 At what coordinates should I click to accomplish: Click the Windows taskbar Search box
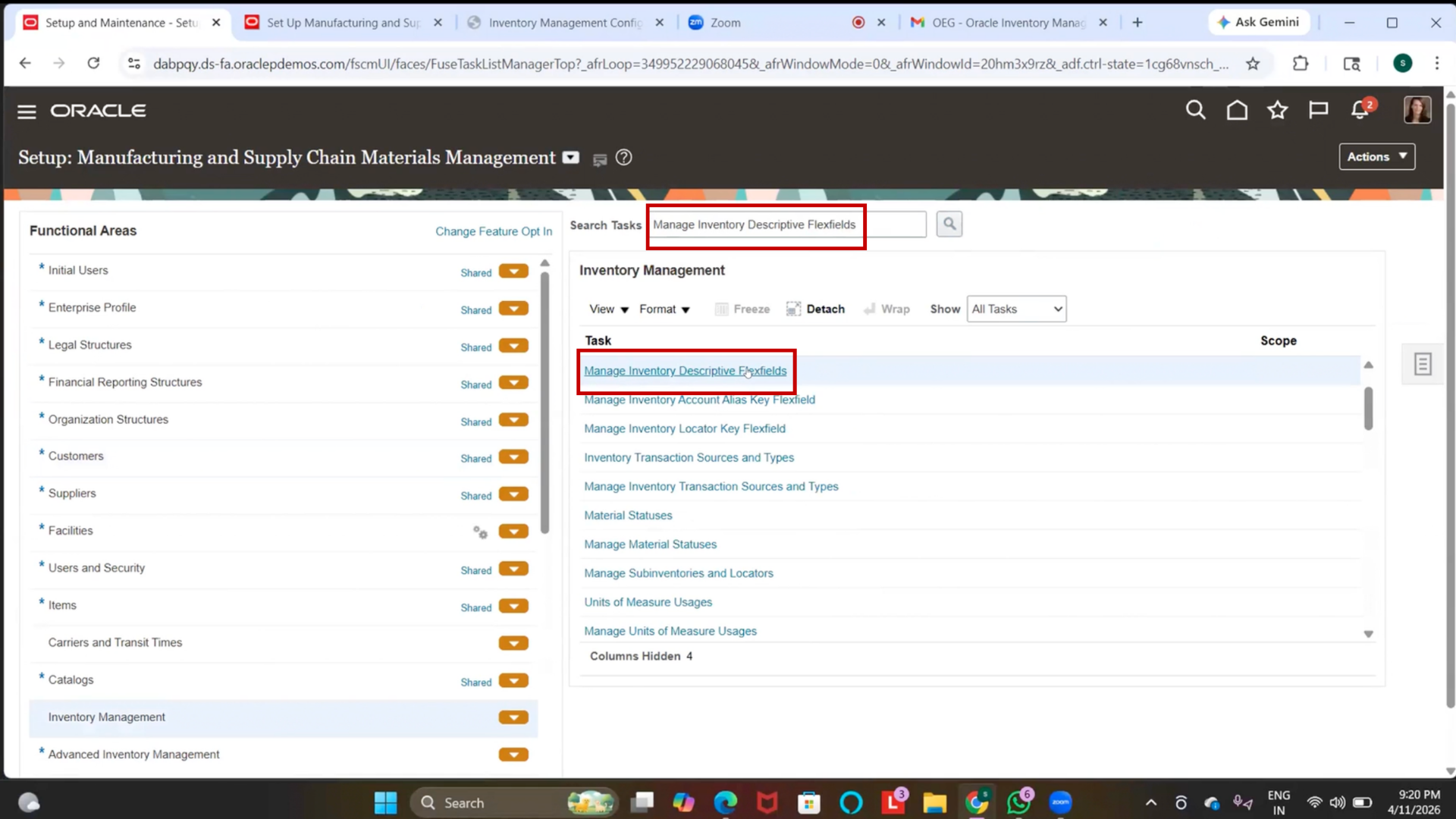tap(513, 802)
